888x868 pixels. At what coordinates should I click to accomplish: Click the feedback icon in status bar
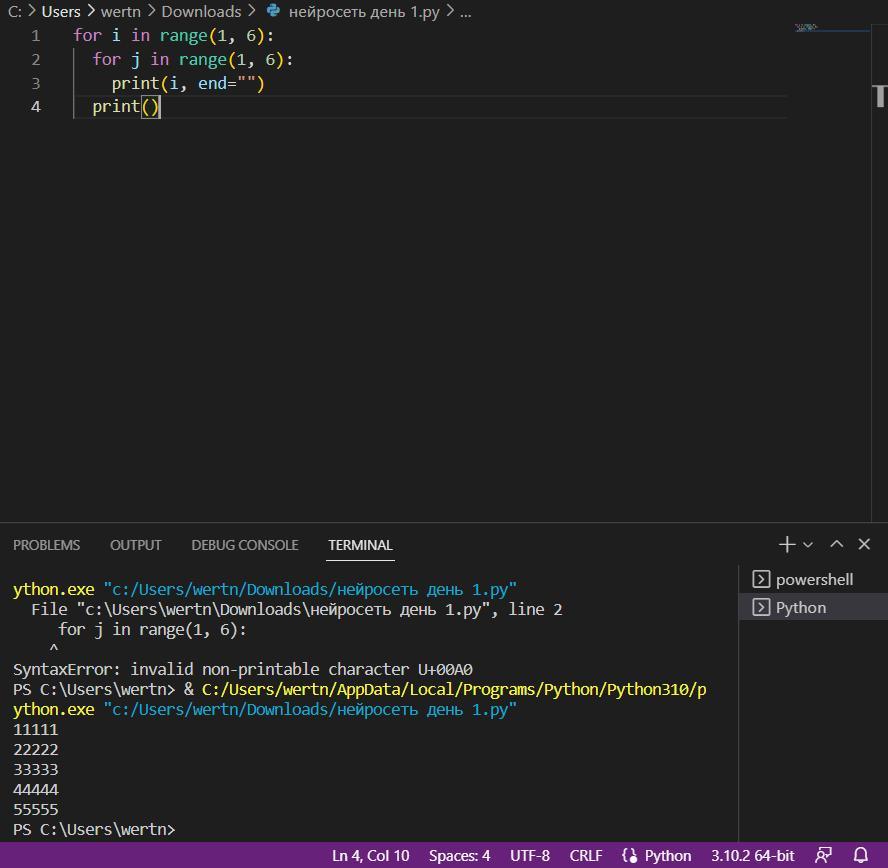click(823, 855)
